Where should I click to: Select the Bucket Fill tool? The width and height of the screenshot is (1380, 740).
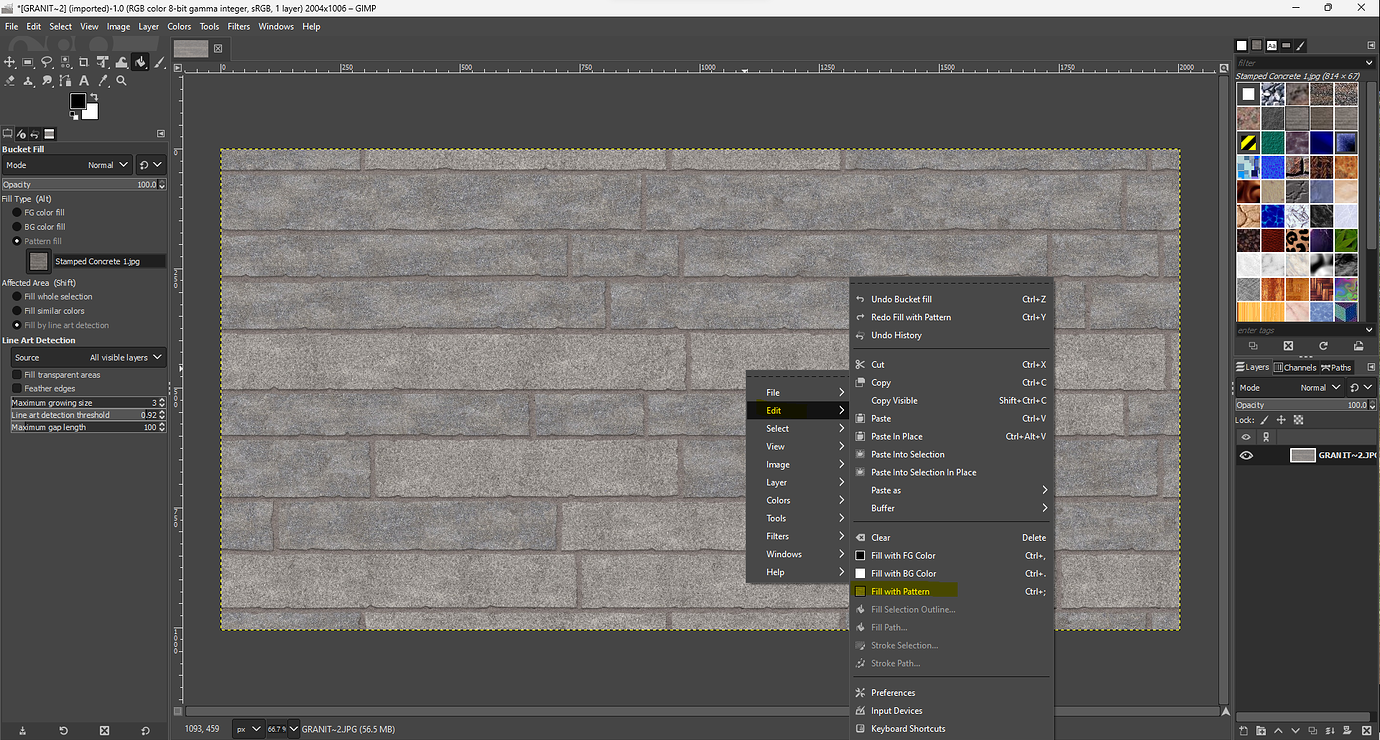(x=140, y=63)
